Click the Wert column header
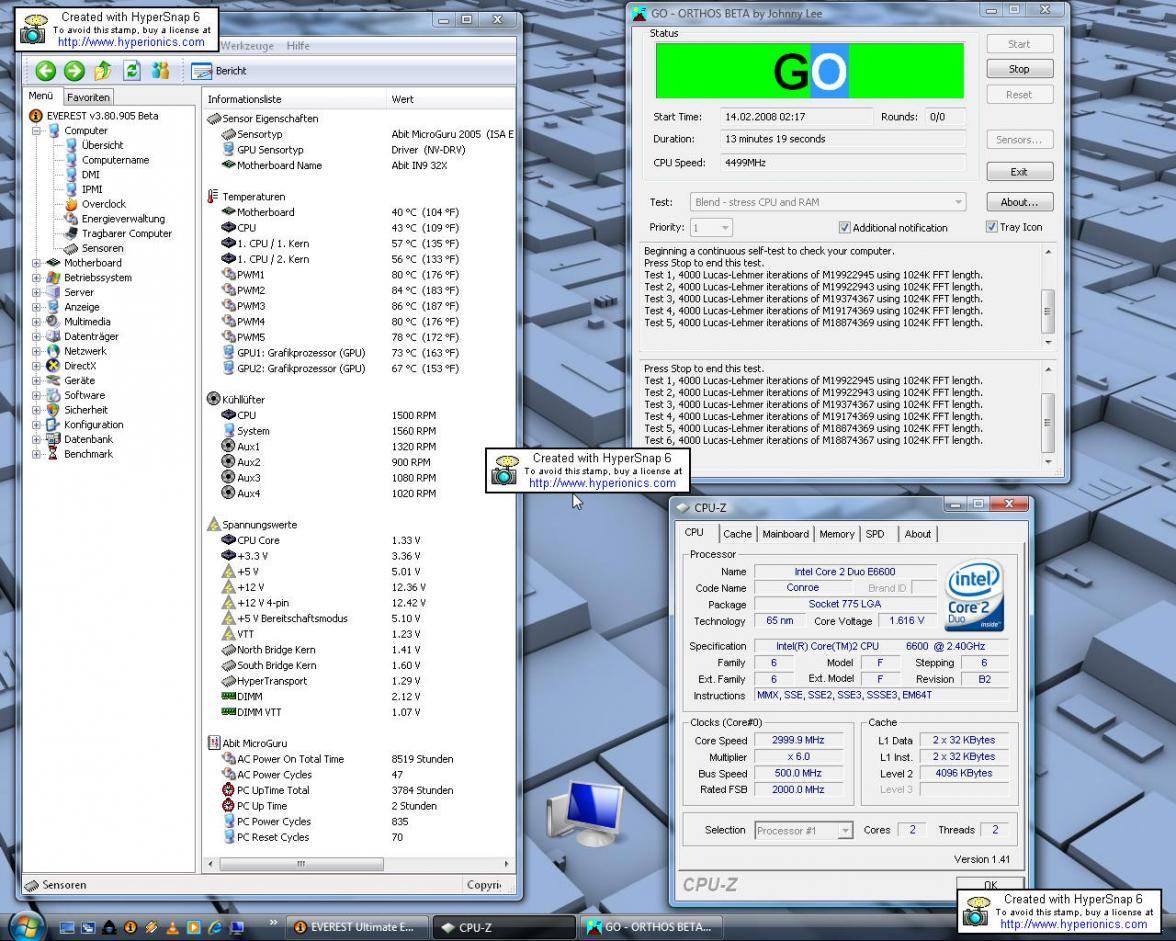 coord(450,99)
